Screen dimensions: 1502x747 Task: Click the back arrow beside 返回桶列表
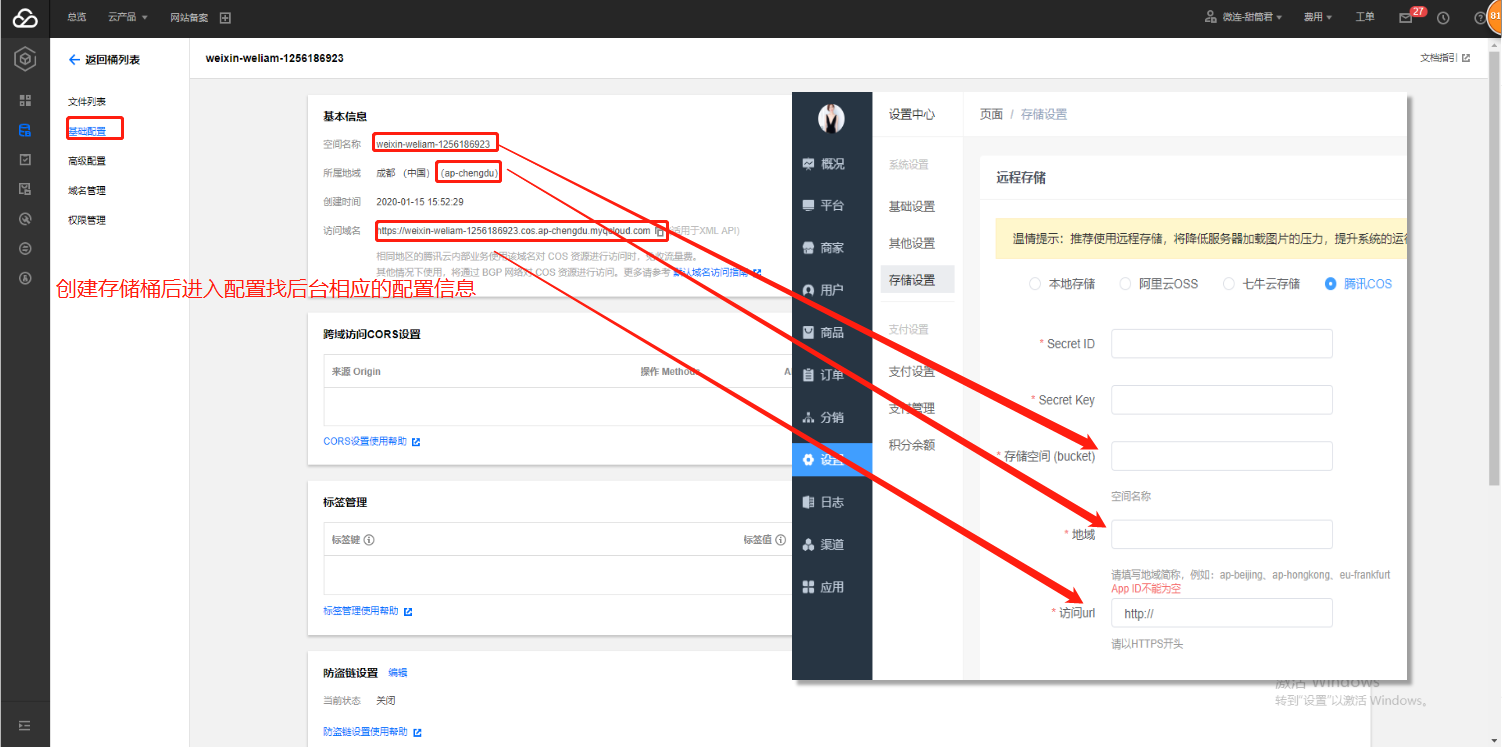(x=74, y=60)
